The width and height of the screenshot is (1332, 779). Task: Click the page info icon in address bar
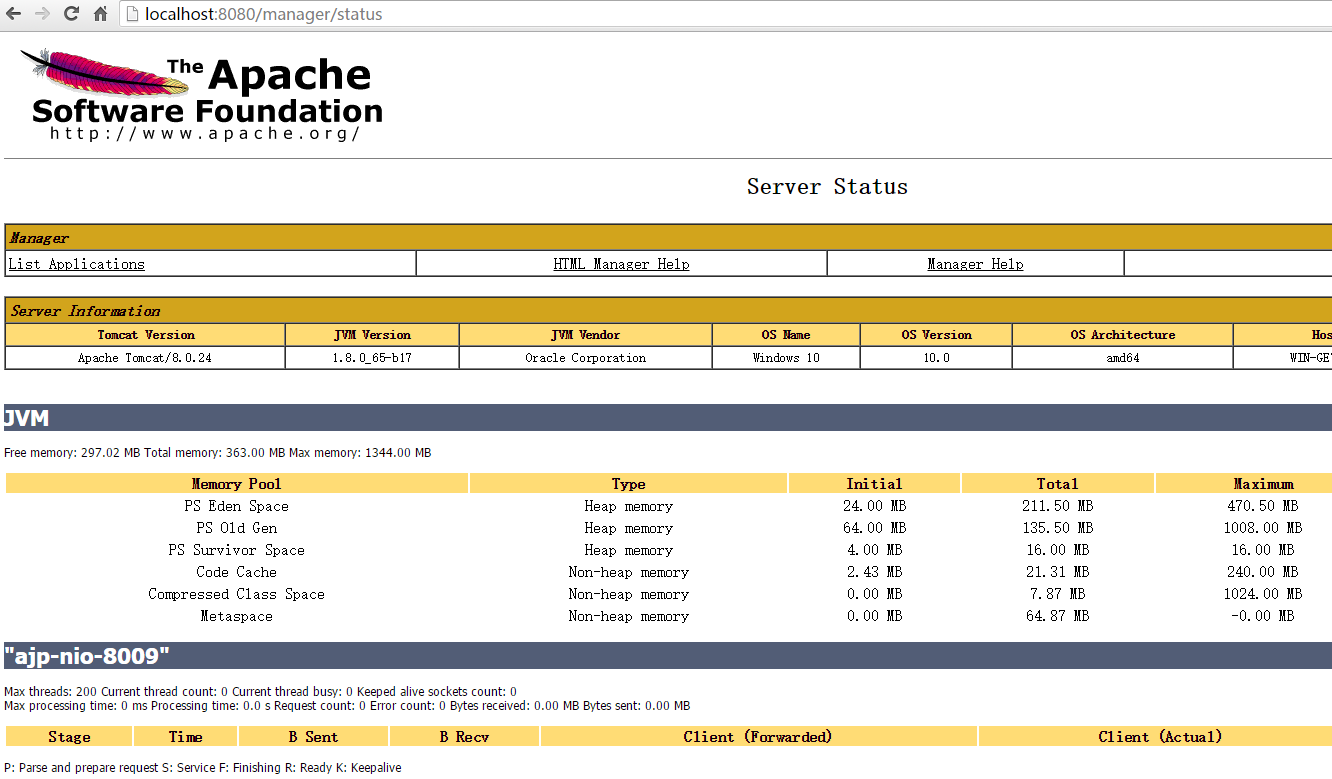pyautogui.click(x=133, y=14)
